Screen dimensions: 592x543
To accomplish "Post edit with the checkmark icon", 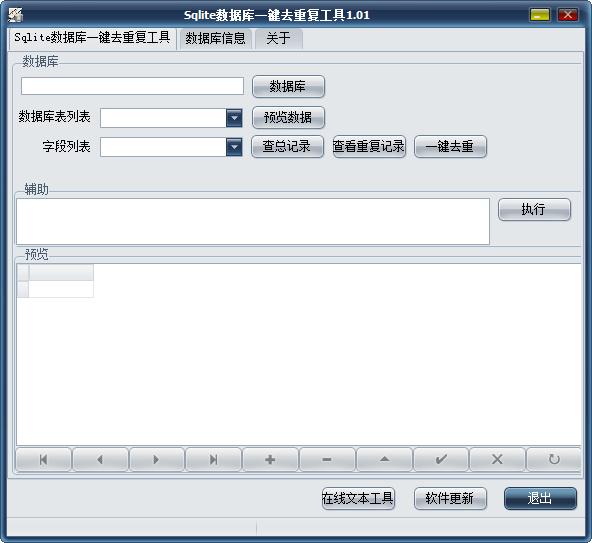I will [x=441, y=459].
